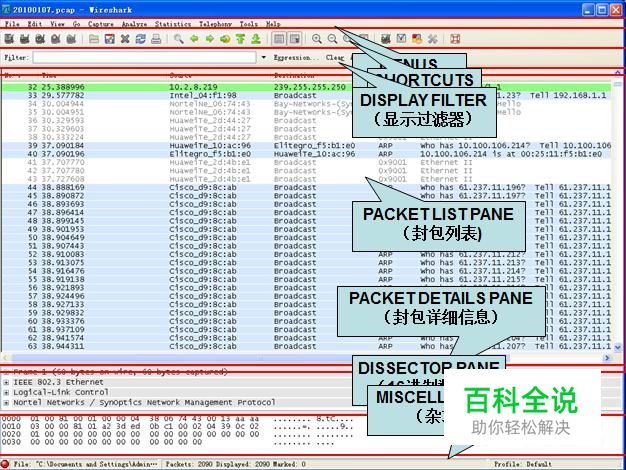The width and height of the screenshot is (626, 470).
Task: Expand the Logical-Link Control tree node
Action: [6, 392]
